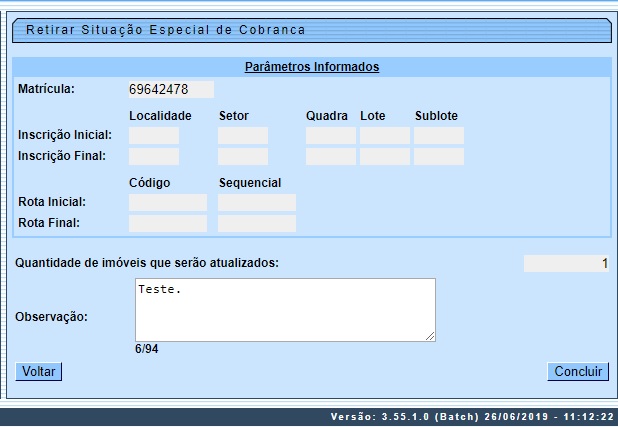Click the Voltar button
The height and width of the screenshot is (427, 618).
(x=38, y=372)
